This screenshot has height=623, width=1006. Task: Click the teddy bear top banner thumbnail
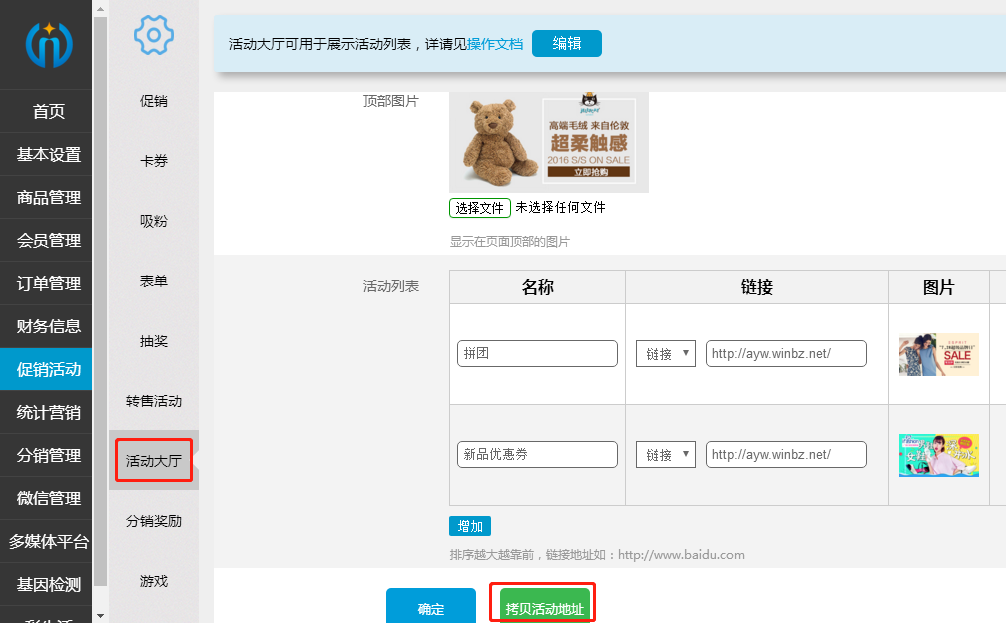pyautogui.click(x=548, y=141)
